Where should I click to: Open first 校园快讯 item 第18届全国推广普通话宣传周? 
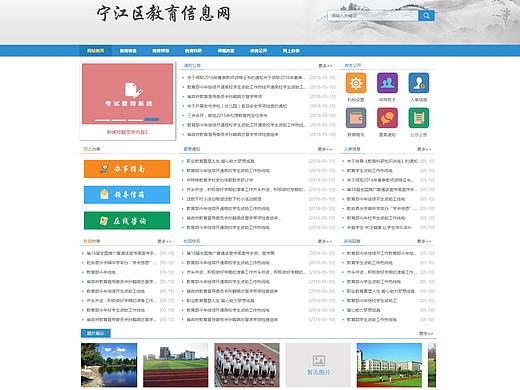(x=230, y=253)
